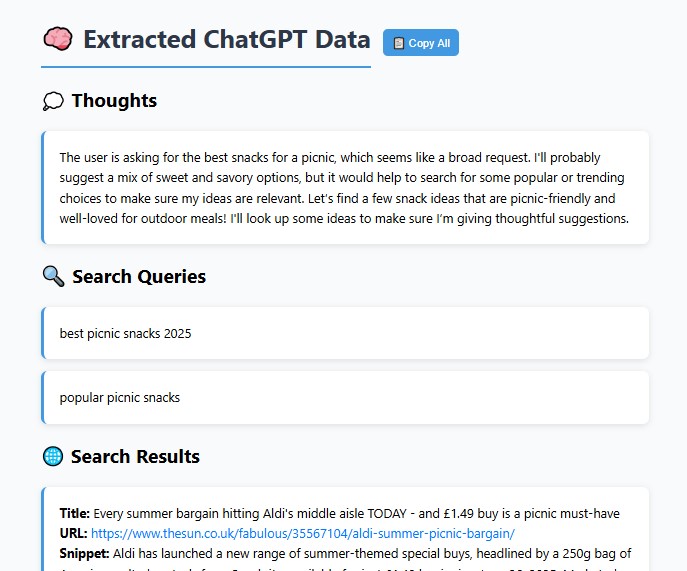Select the Thoughts section heading
The height and width of the screenshot is (571, 687).
tap(114, 101)
